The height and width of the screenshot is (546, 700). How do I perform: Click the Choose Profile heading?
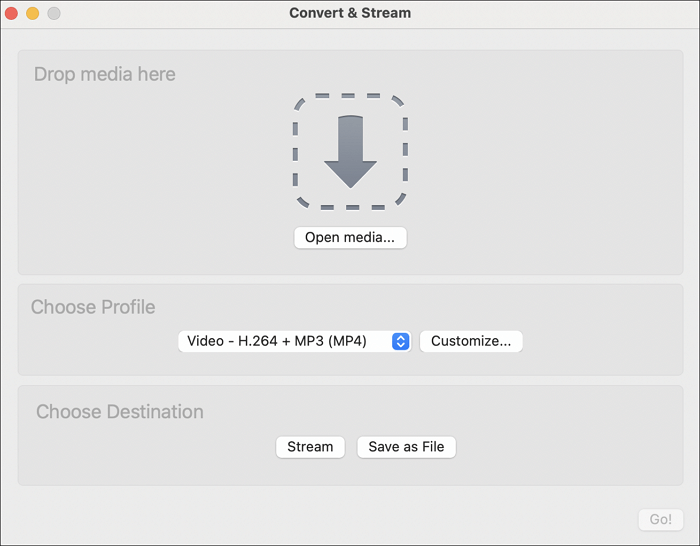(x=93, y=308)
